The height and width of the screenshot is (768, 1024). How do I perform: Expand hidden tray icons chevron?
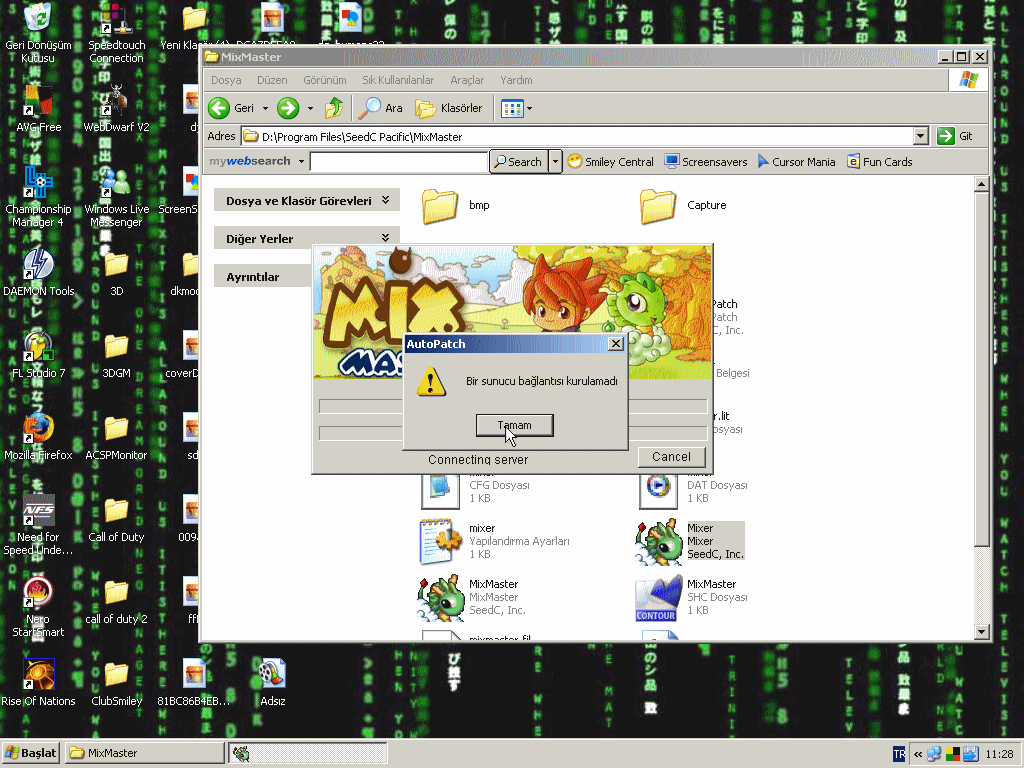pos(918,754)
